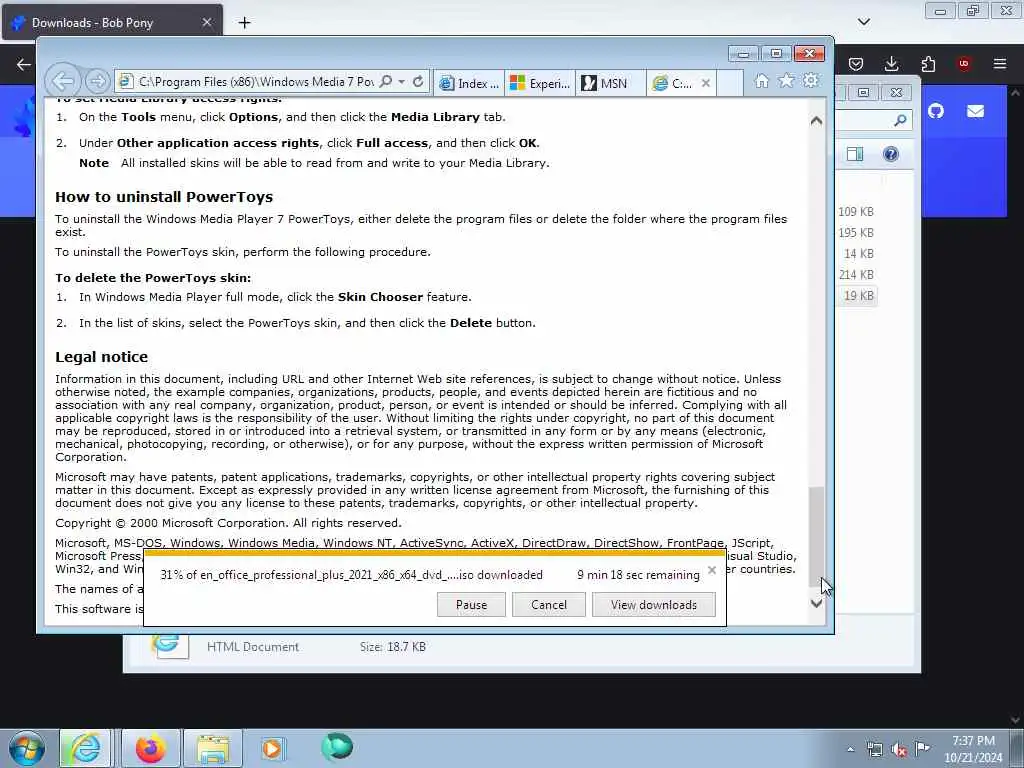Close the active C:... IE tab
Screen dimensions: 1024x768
coord(705,83)
